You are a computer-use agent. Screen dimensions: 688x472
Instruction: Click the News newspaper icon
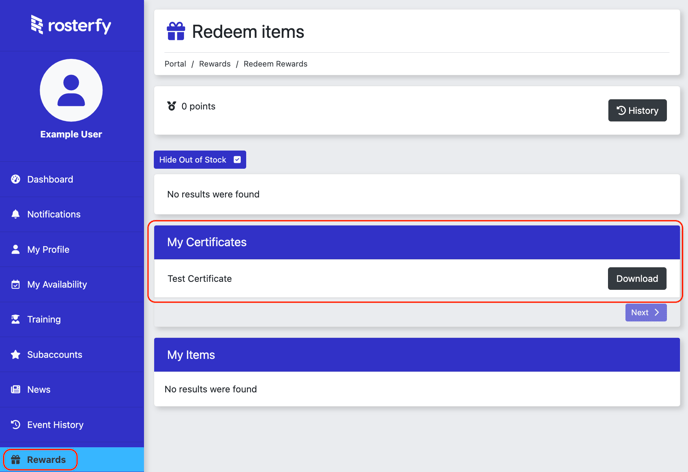(x=16, y=390)
